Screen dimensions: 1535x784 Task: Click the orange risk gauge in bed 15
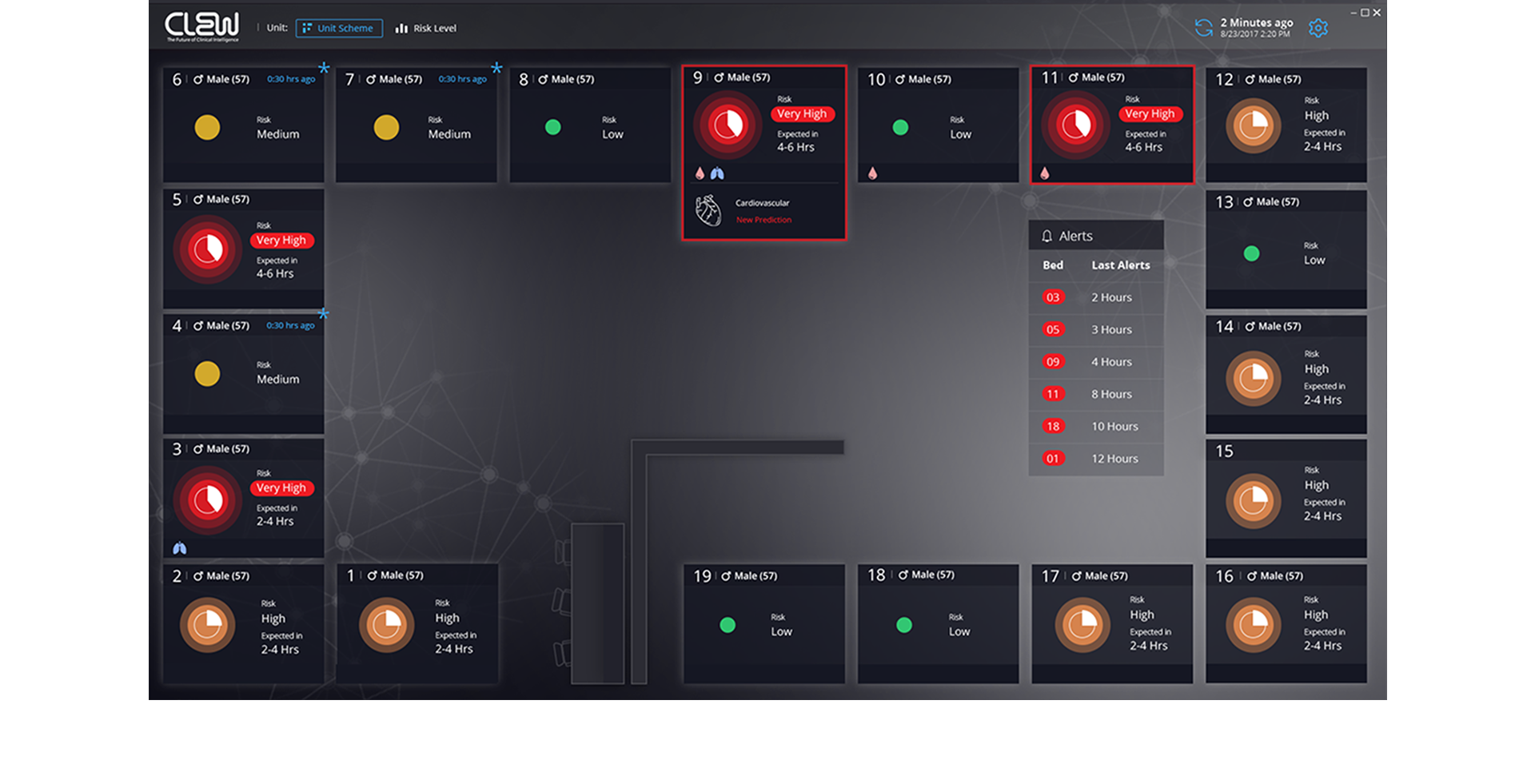(x=1253, y=501)
